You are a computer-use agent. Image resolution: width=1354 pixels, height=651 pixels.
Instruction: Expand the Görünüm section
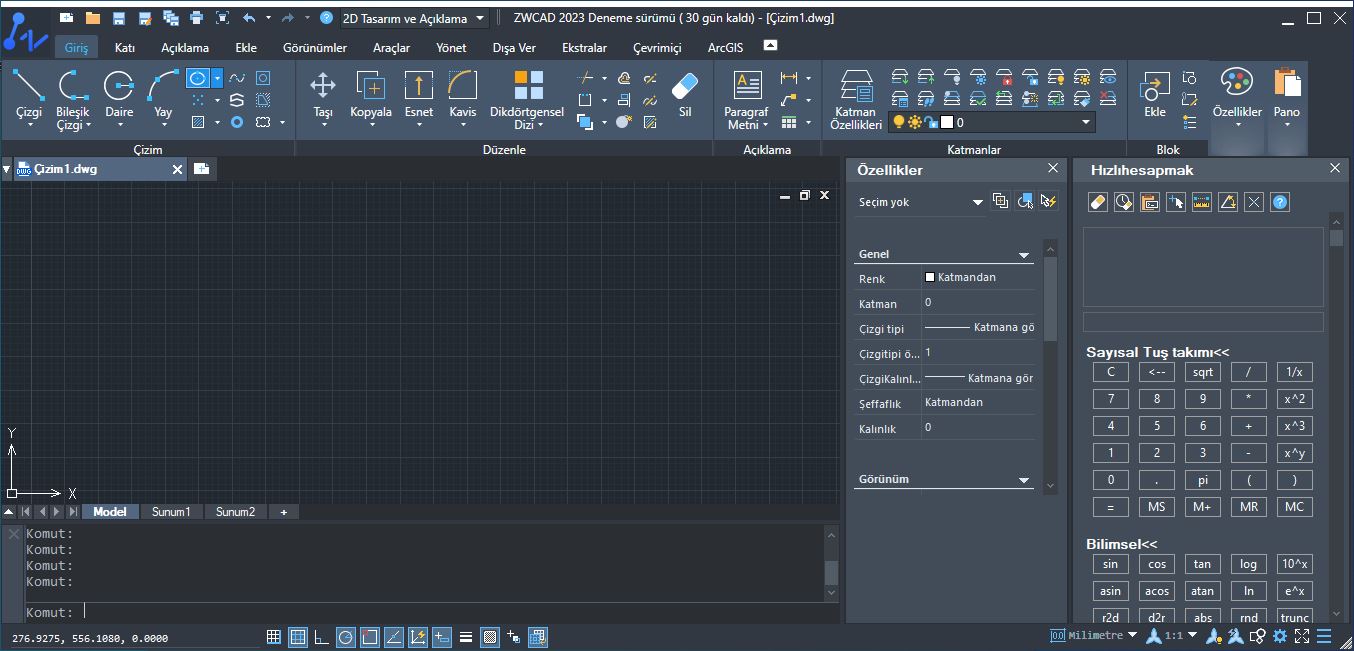[x=1024, y=480]
